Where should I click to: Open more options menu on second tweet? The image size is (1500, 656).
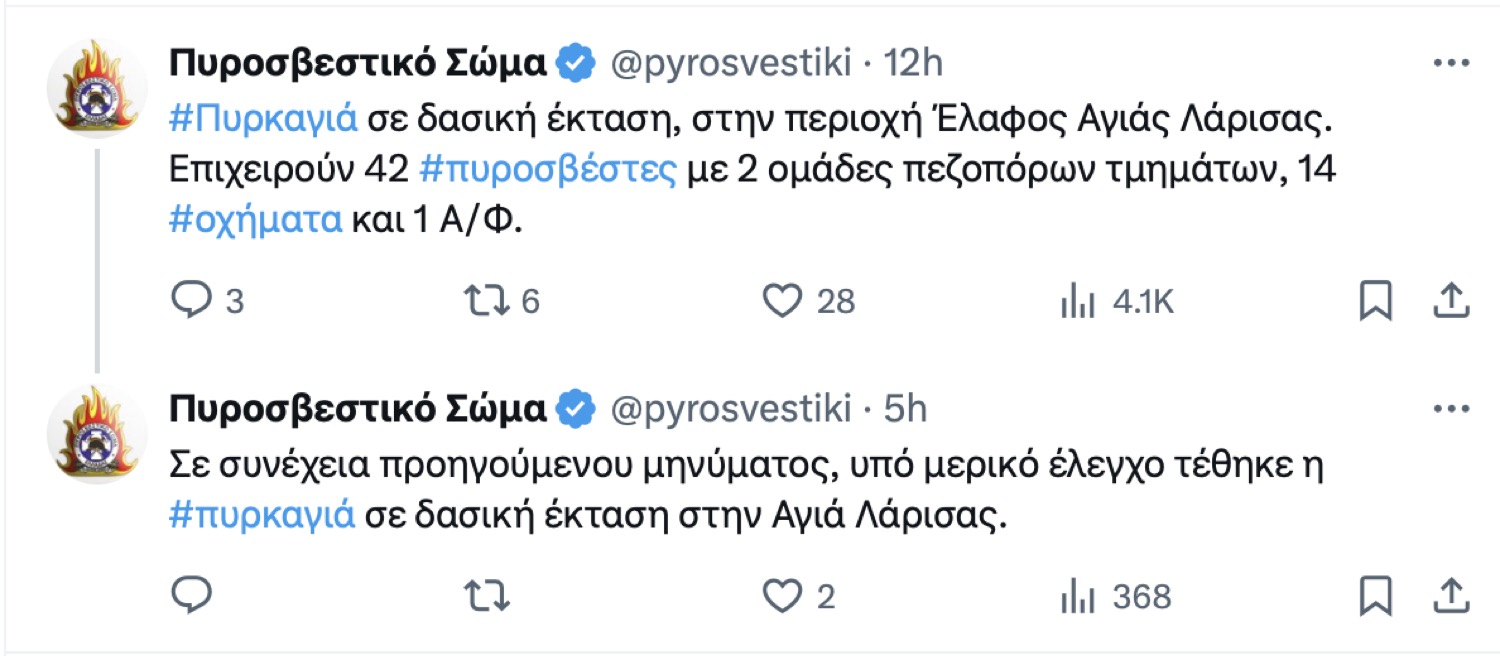coord(1450,409)
